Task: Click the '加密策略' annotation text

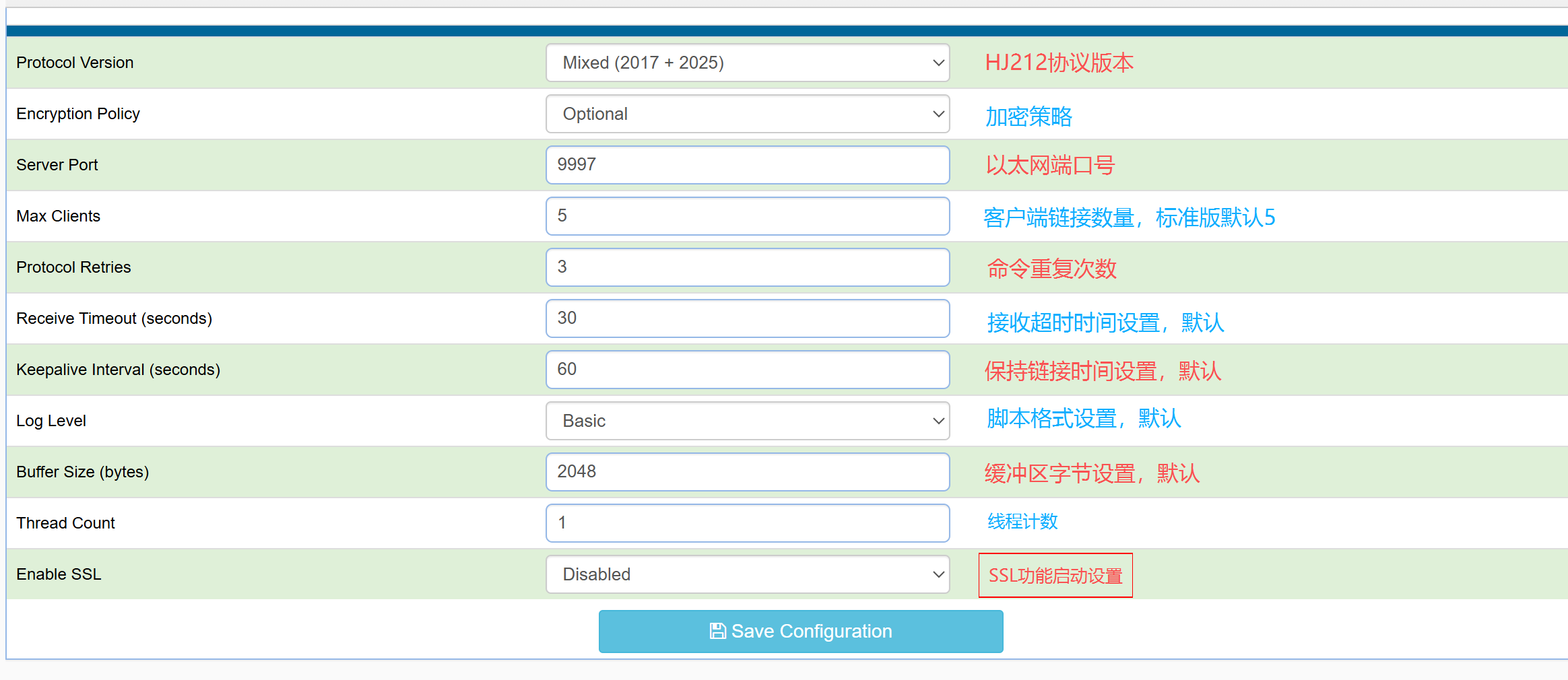Action: (x=1028, y=116)
